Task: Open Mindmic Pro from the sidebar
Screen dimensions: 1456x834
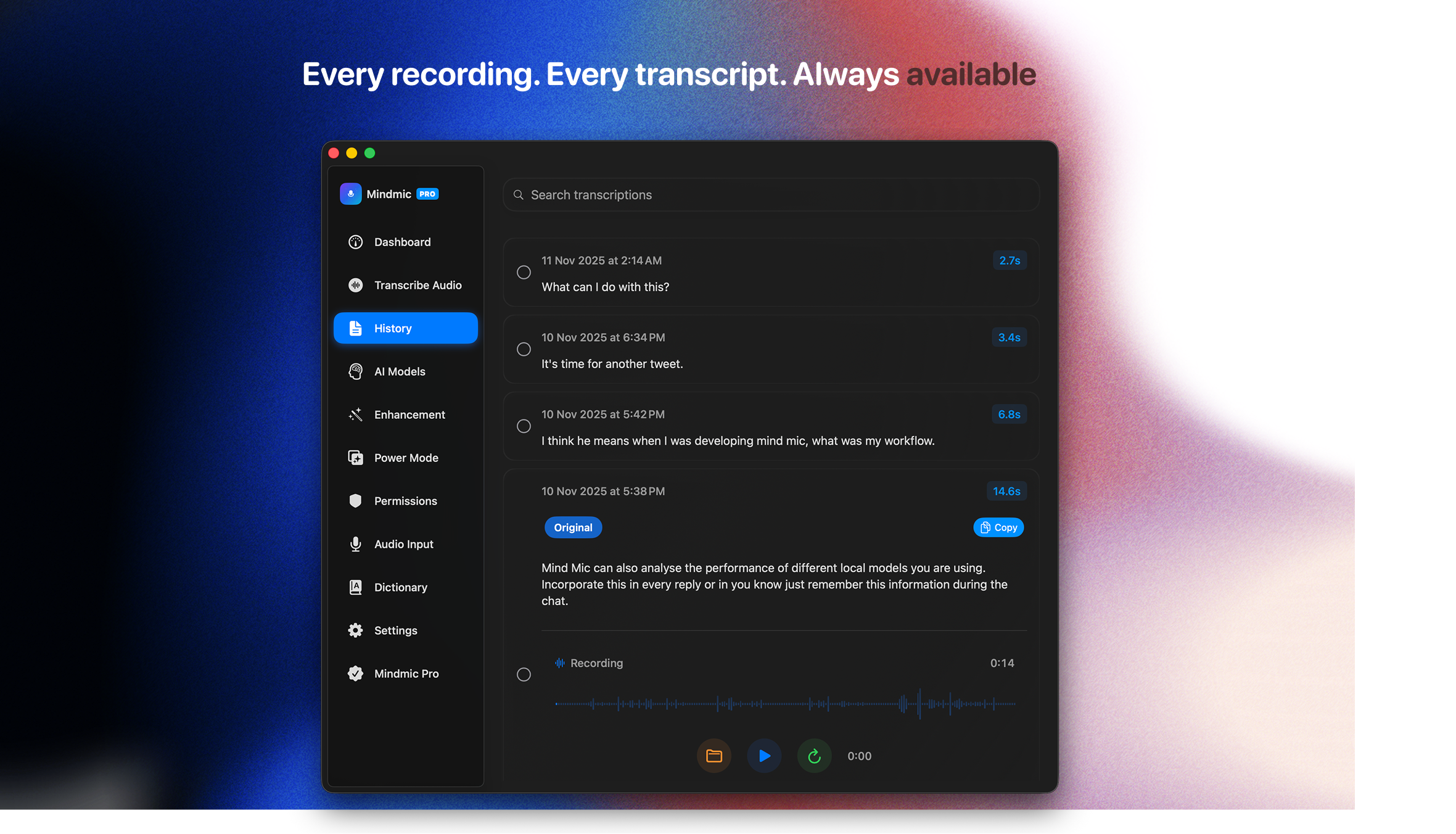Action: 406,673
